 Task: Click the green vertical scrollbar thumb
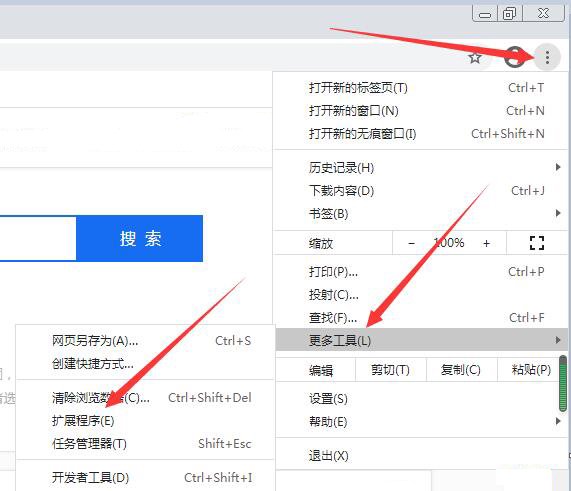click(x=563, y=384)
